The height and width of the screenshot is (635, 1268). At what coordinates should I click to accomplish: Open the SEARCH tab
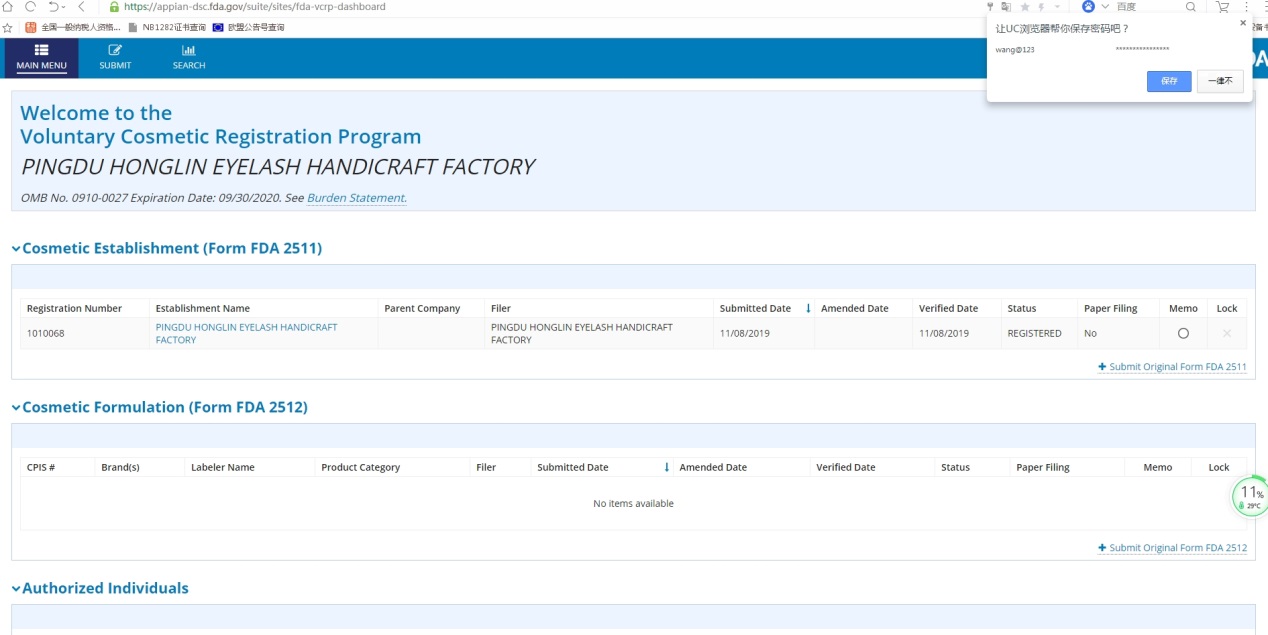(x=188, y=57)
